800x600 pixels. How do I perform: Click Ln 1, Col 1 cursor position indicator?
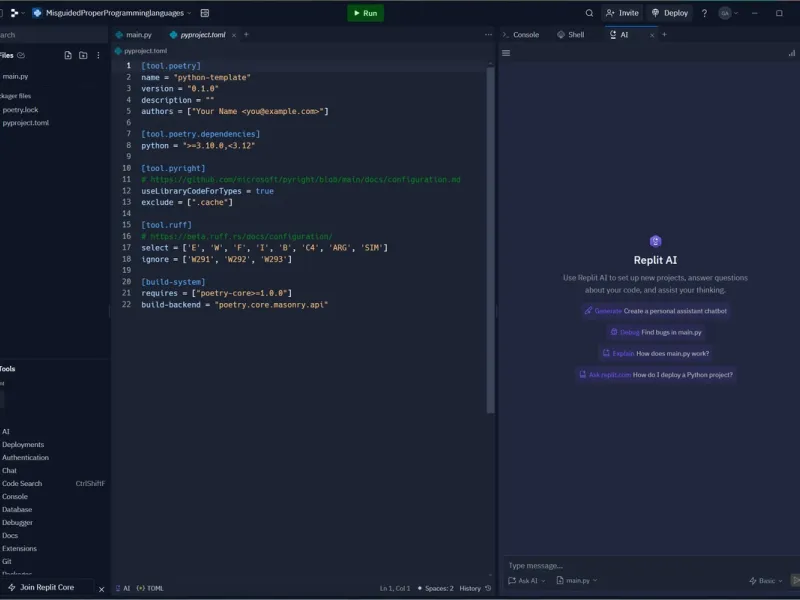394,588
